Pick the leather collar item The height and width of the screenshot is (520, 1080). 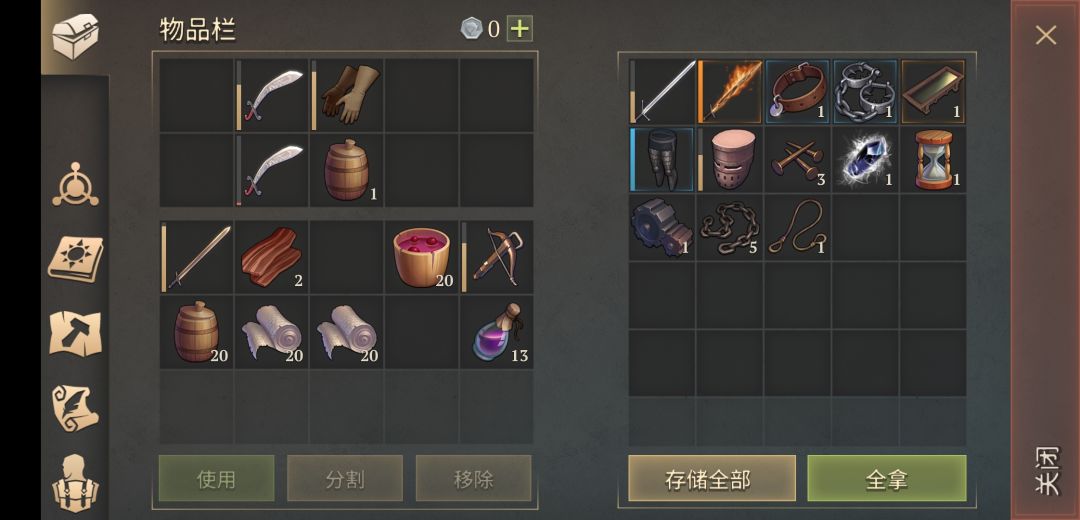798,92
